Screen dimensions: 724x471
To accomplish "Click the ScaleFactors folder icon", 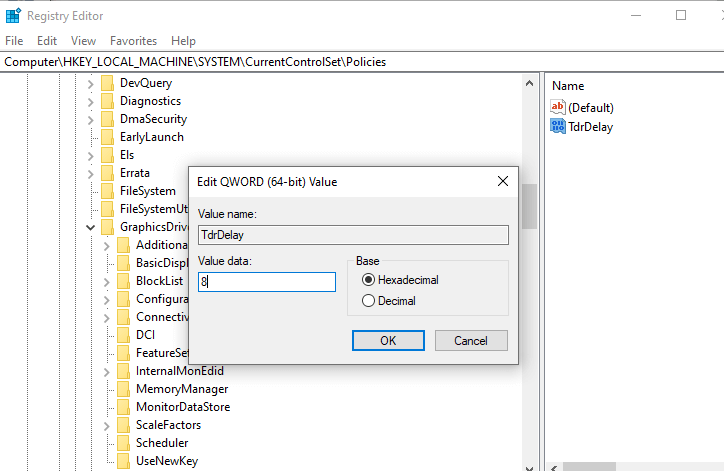I will coord(123,425).
